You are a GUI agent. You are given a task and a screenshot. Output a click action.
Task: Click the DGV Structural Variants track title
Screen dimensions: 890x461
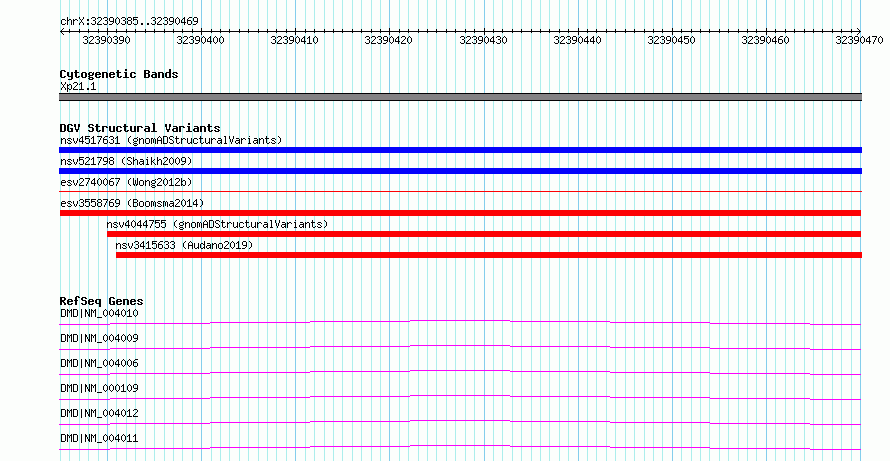140,128
